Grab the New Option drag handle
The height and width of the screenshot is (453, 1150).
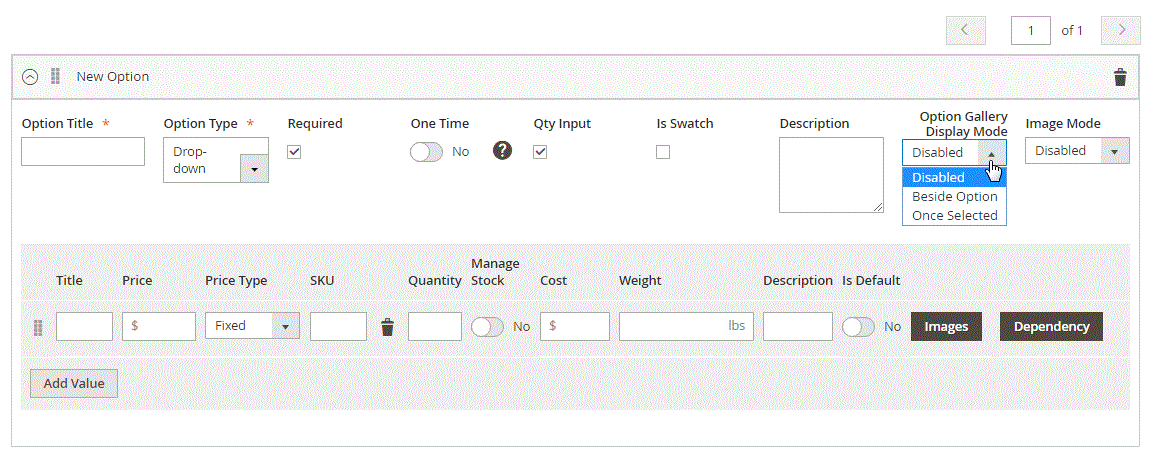tap(55, 76)
